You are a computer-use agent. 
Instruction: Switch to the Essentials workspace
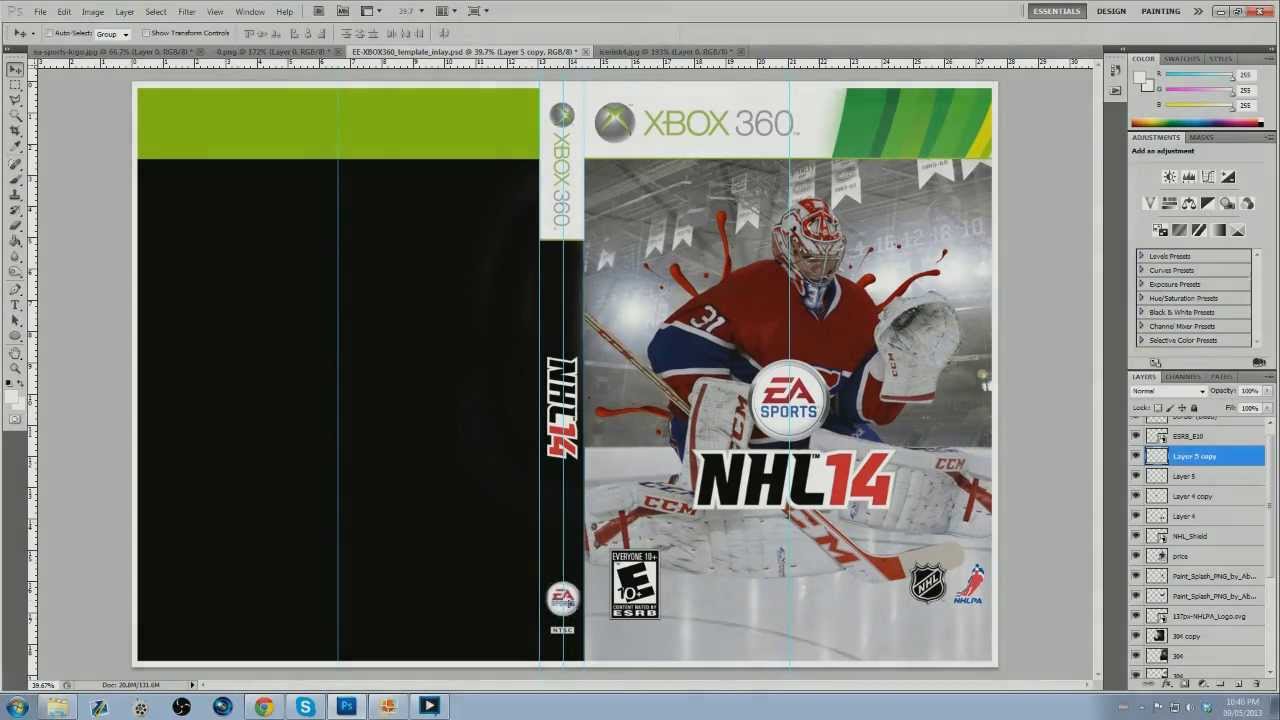(x=1057, y=11)
